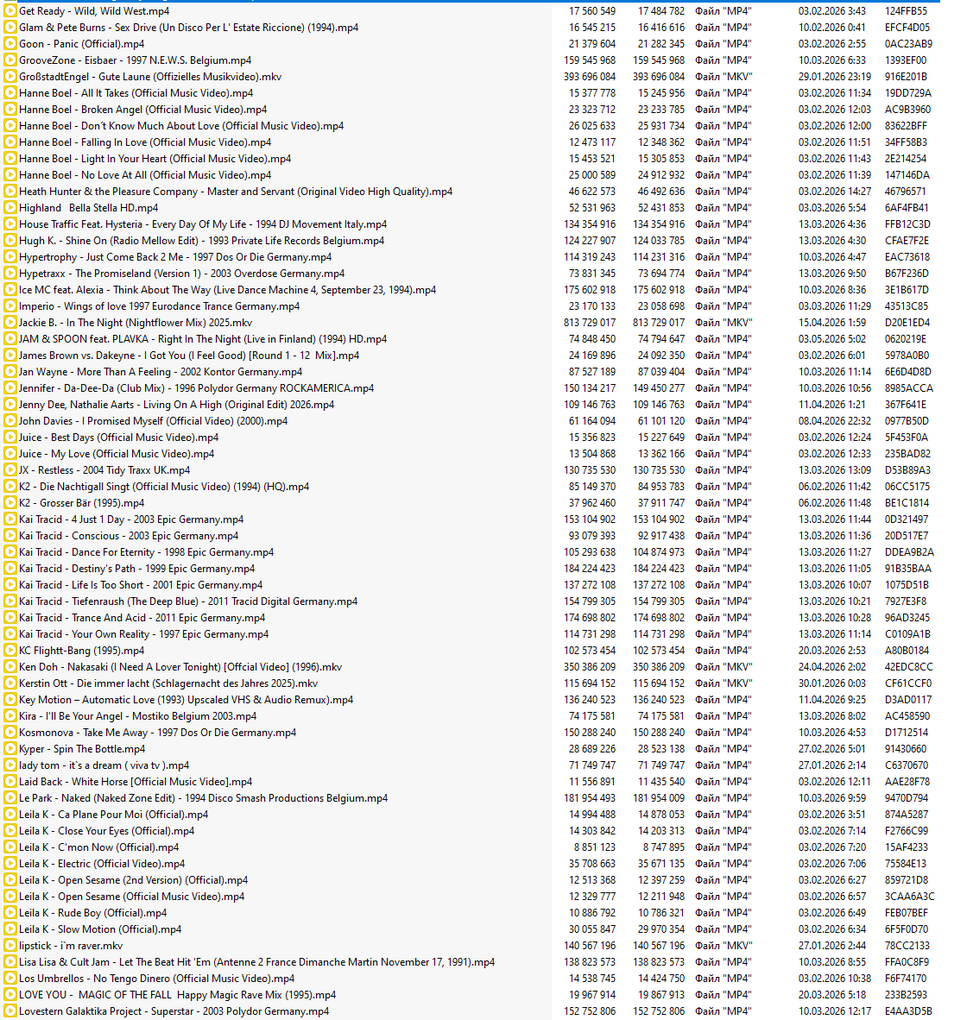The image size is (954, 1020).
Task: Click the icon next to Laid Back - White Horse
Action: (x=10, y=782)
